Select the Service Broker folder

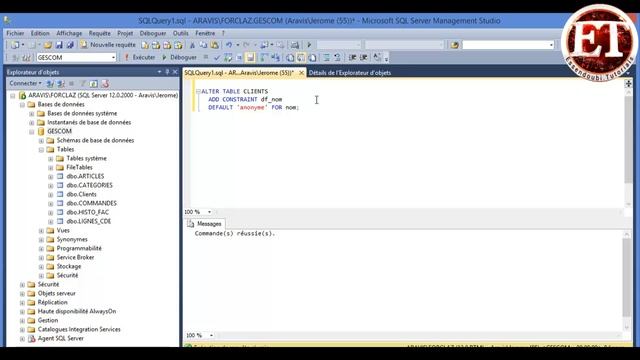[x=75, y=257]
